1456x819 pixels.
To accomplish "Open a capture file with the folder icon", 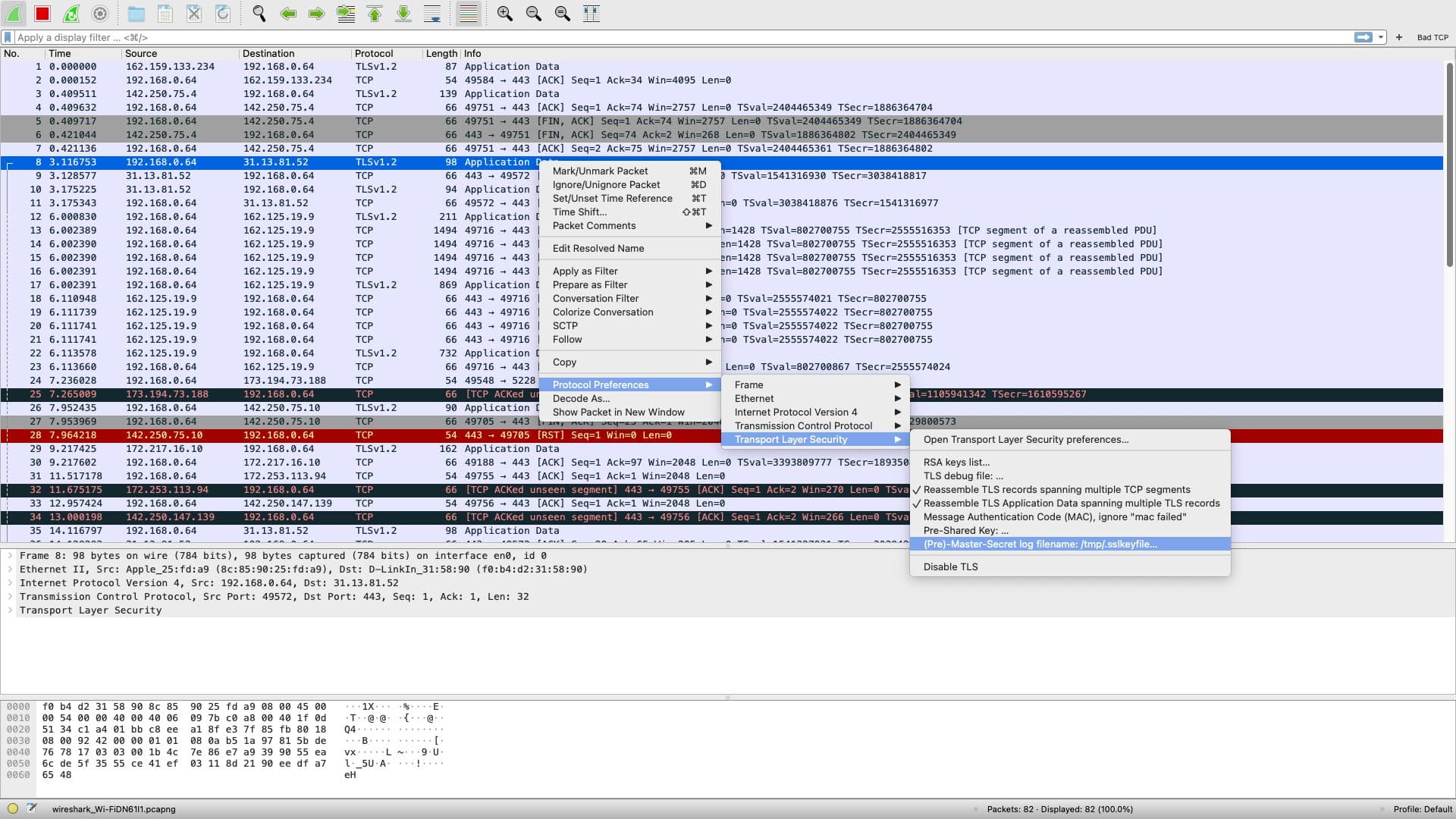I will (136, 14).
